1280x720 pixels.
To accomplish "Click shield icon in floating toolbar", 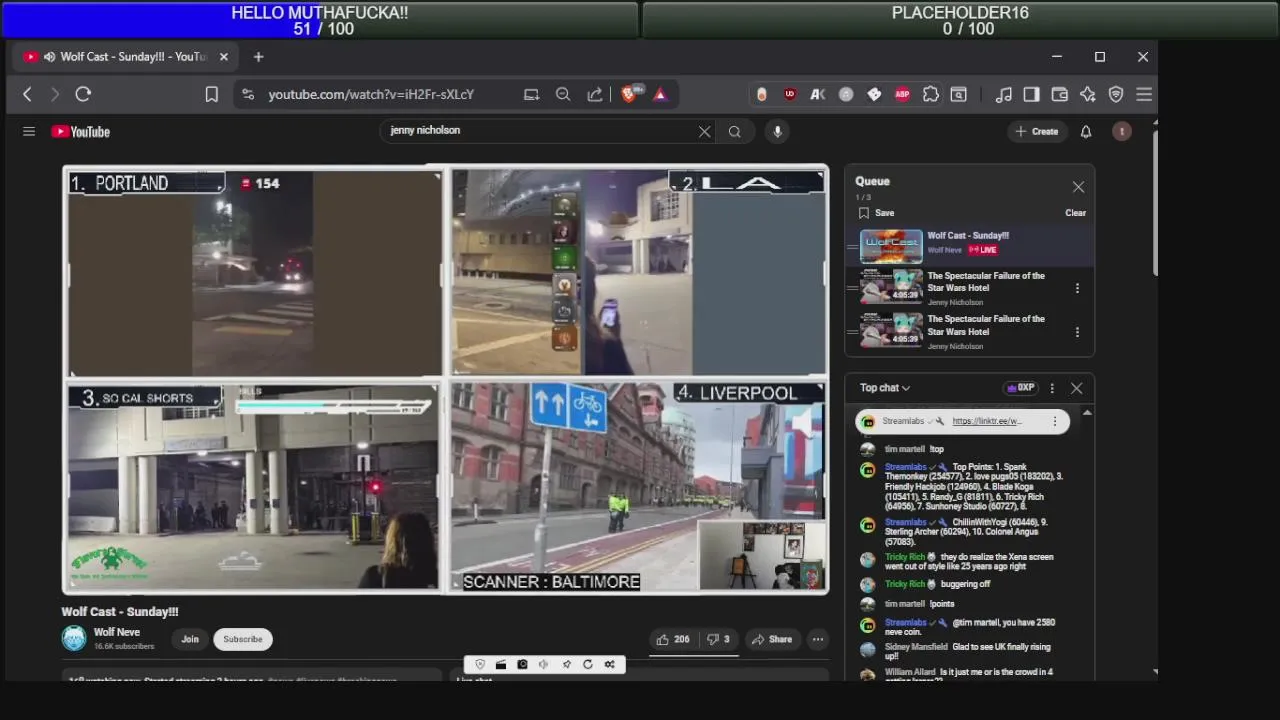I will point(480,664).
